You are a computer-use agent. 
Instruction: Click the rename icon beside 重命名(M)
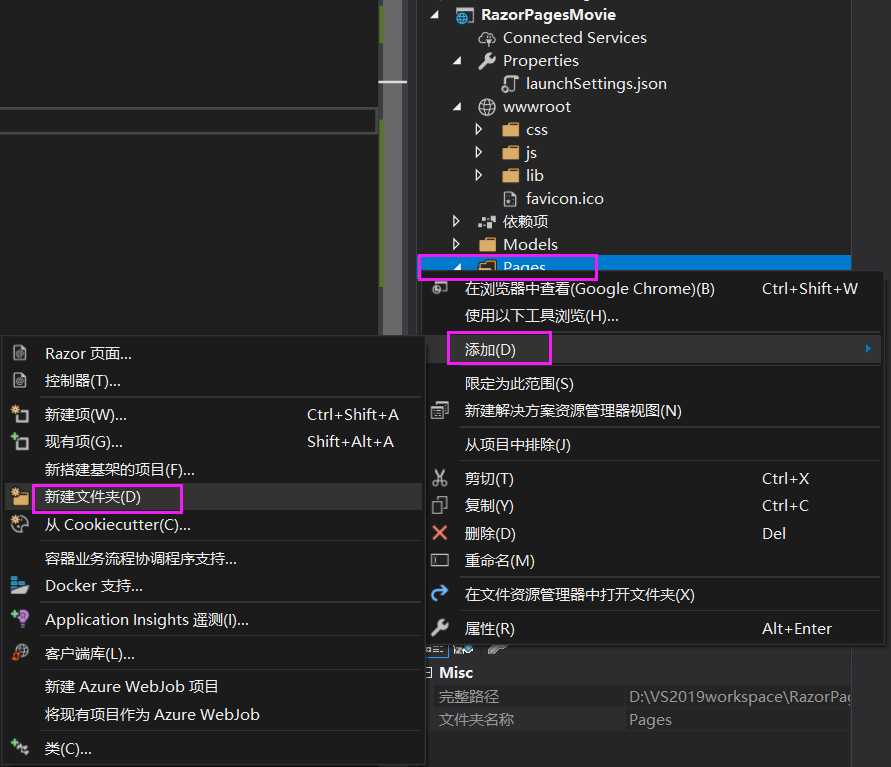pos(440,560)
